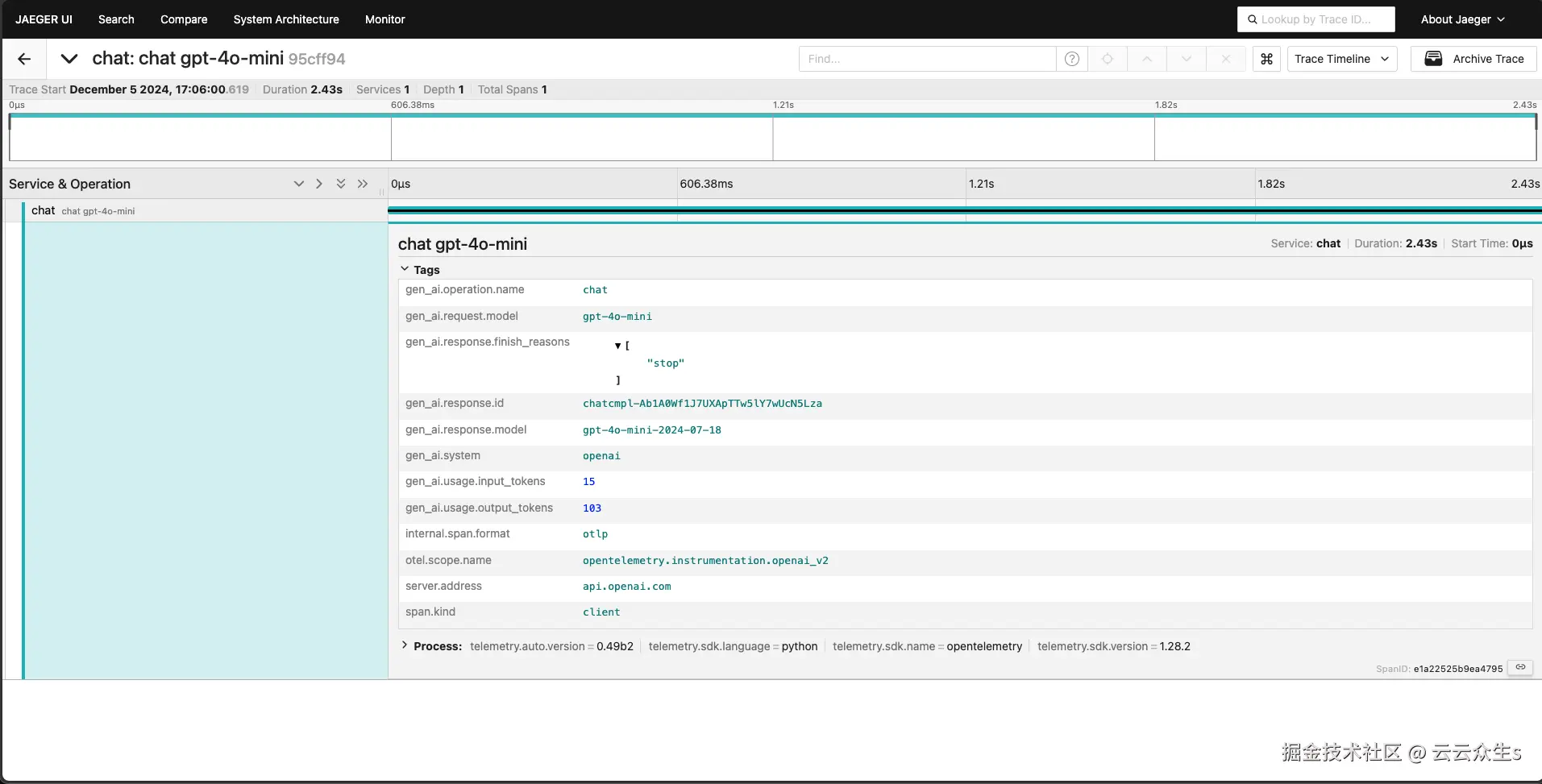Collapse the finish_reasons JSON array triangle
The image size is (1542, 784).
(x=618, y=346)
